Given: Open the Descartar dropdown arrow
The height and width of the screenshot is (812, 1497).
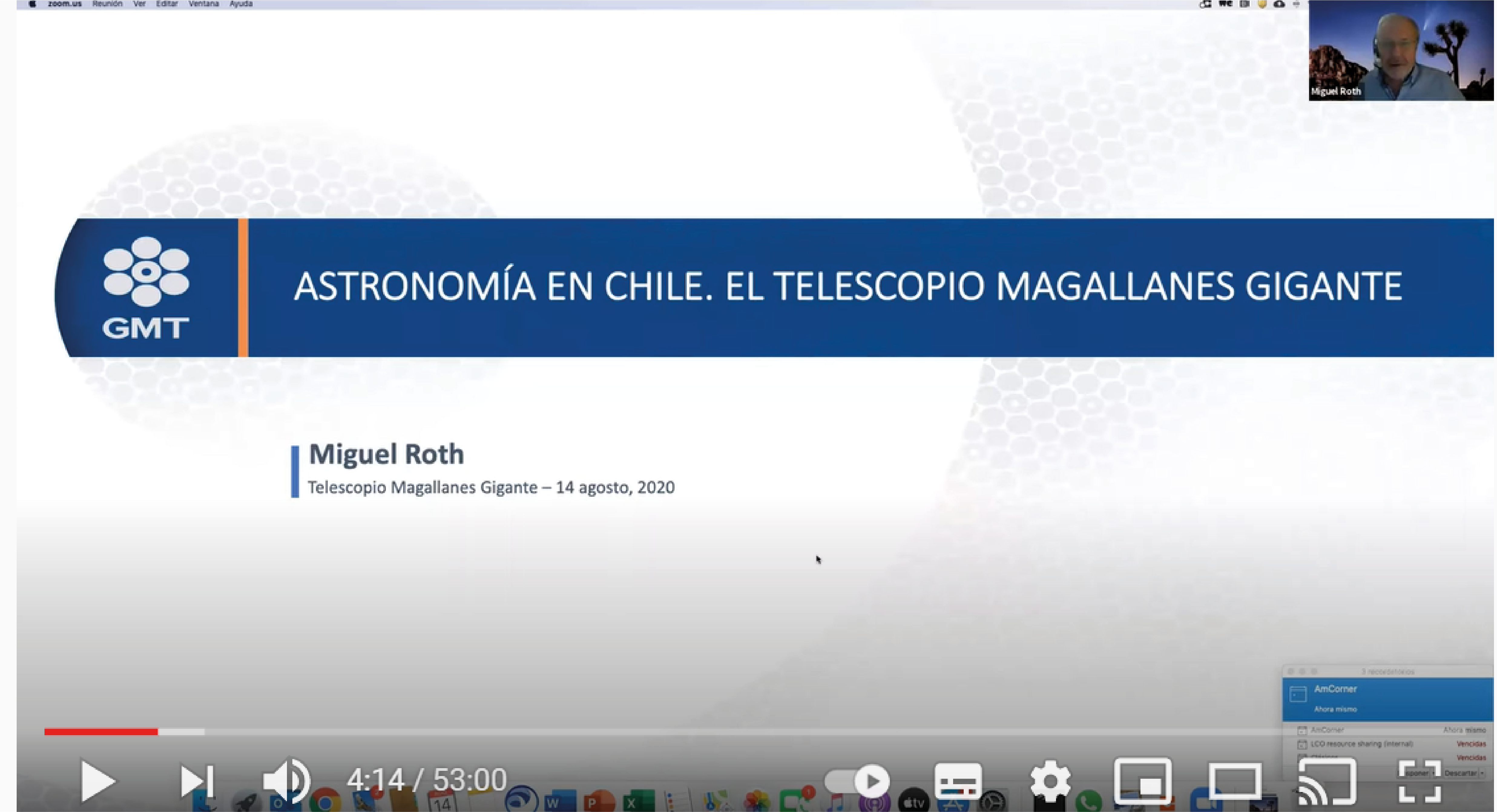Looking at the screenshot, I should coord(1482,773).
